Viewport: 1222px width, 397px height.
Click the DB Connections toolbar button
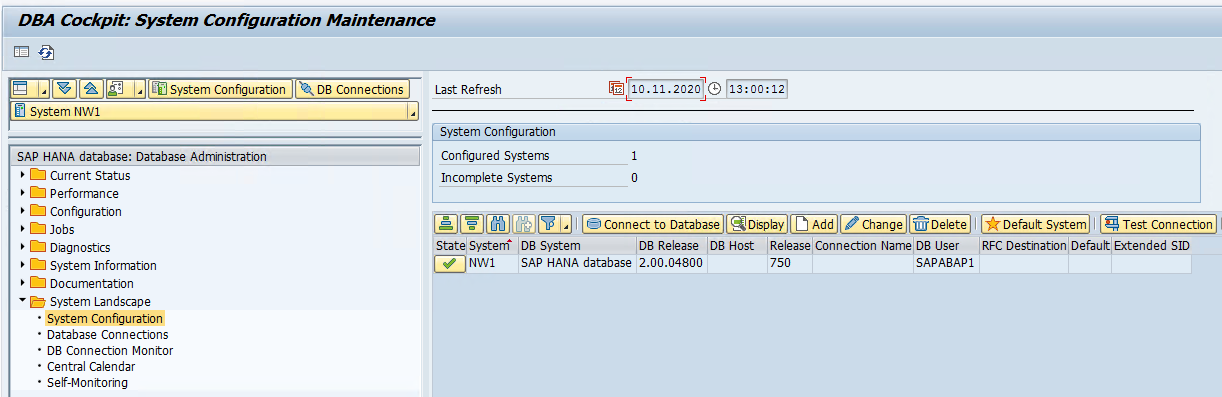point(352,89)
